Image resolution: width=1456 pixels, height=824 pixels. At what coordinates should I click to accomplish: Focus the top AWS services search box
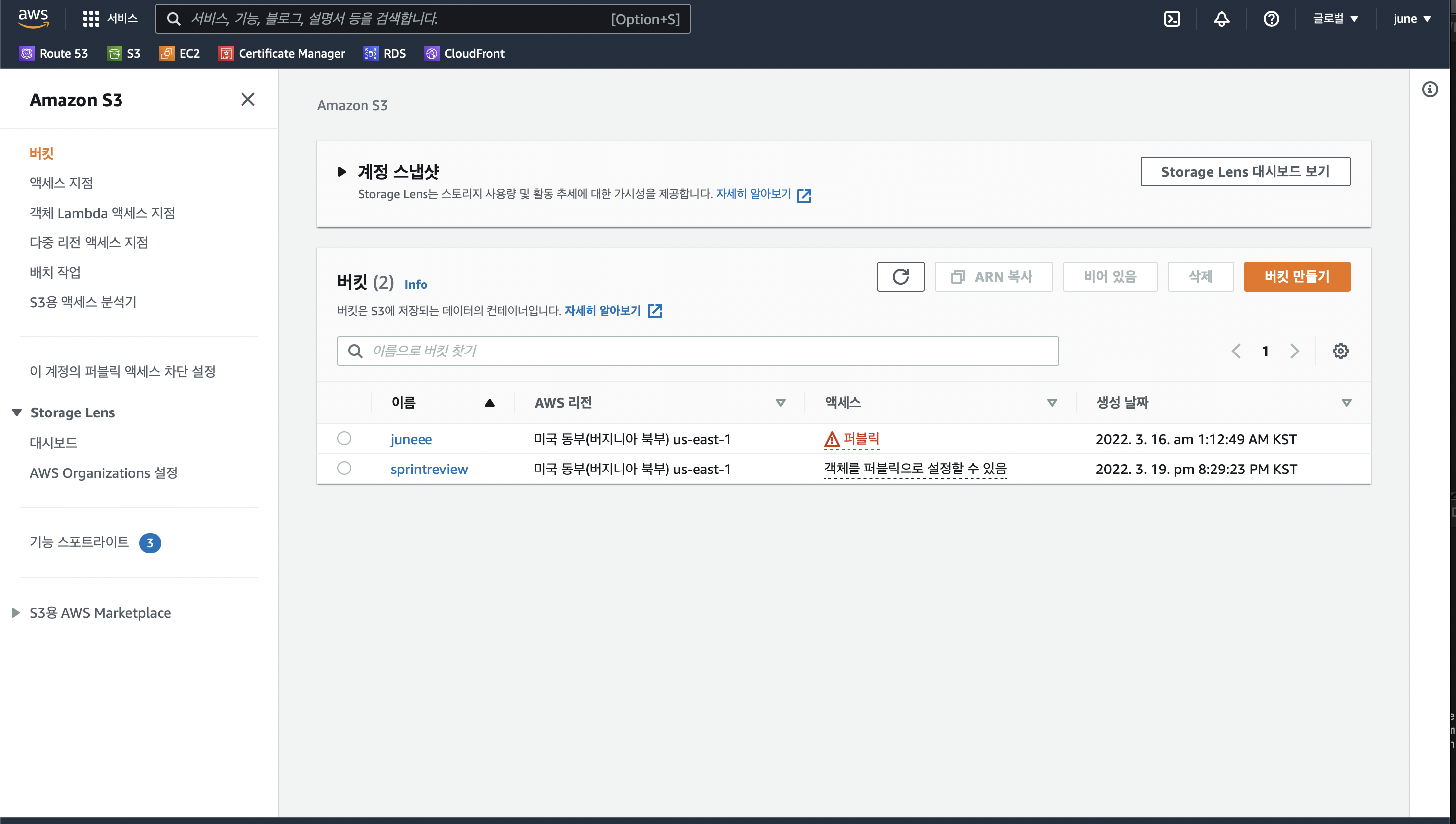(423, 19)
